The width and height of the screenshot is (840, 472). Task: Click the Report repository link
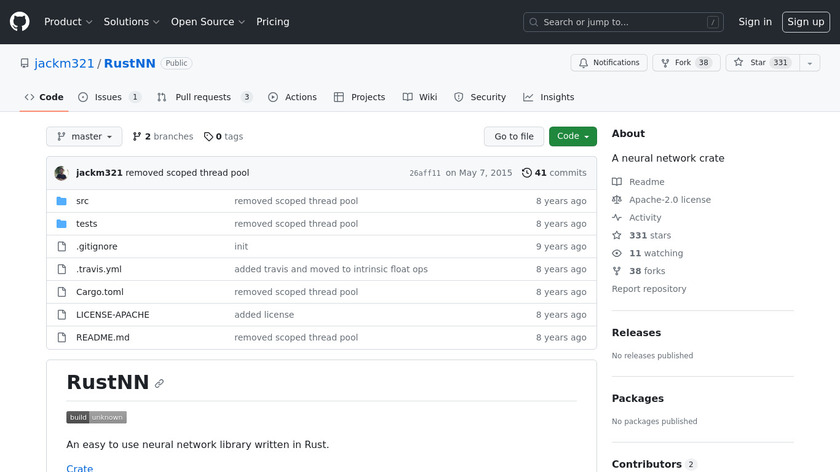point(649,289)
